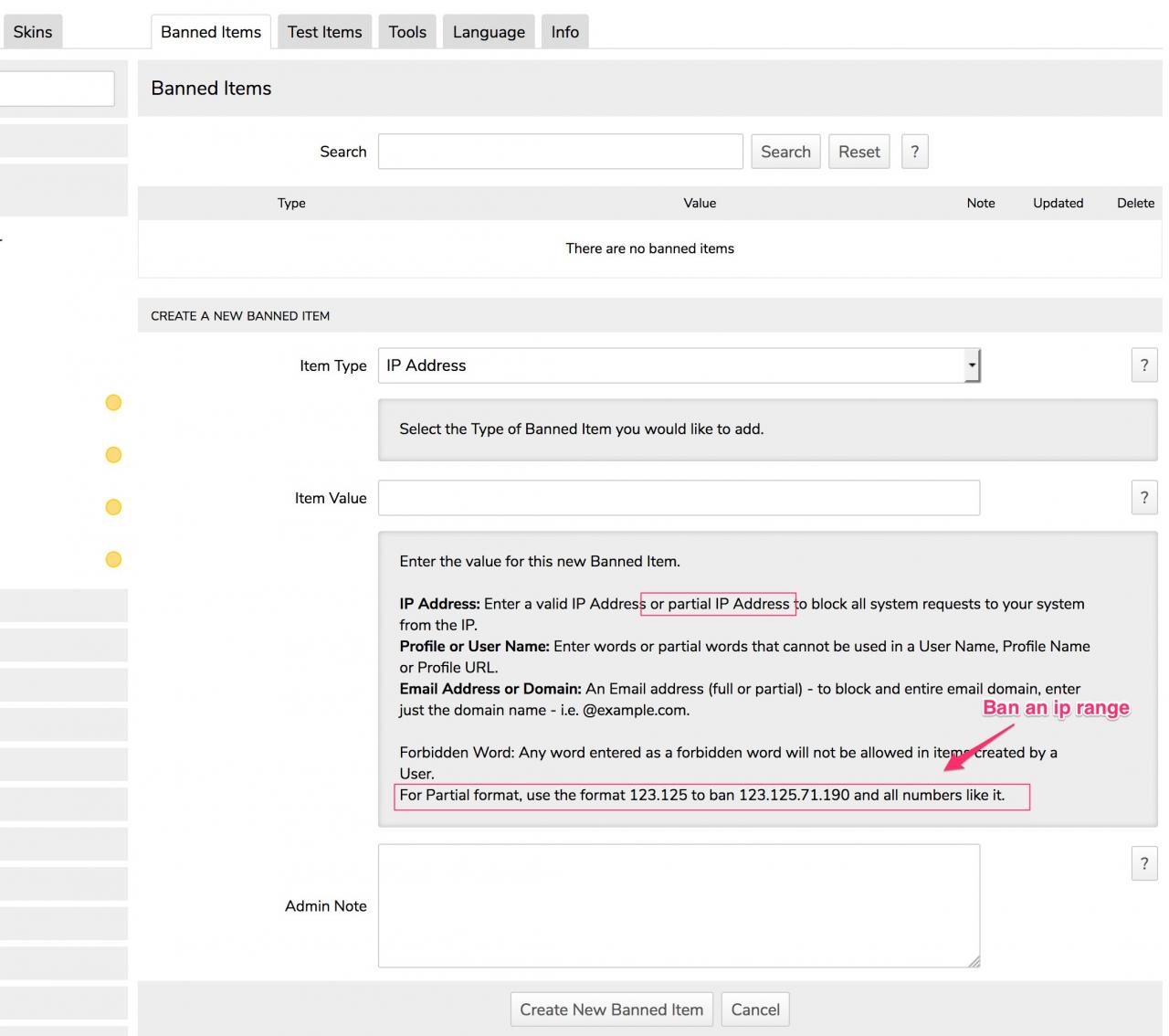Click the help question mark beside Reset

pos(914,152)
